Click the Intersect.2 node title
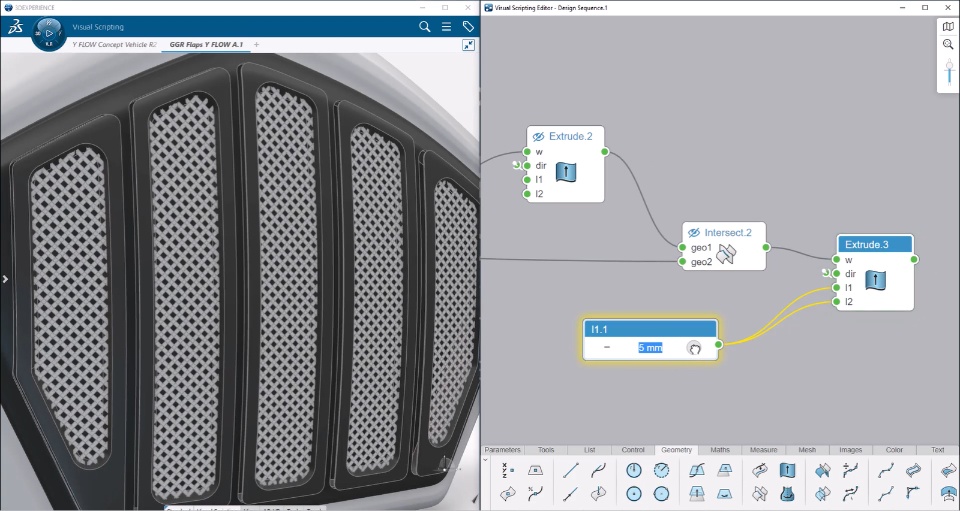This screenshot has width=960, height=511. point(727,233)
